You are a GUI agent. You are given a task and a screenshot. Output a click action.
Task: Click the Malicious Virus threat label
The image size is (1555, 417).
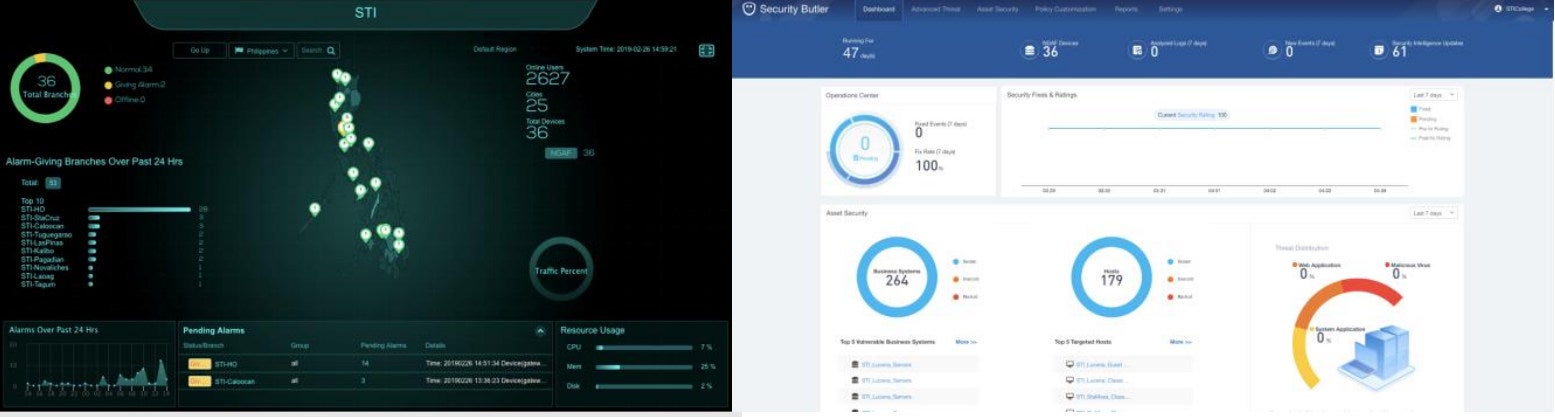pyautogui.click(x=1407, y=265)
